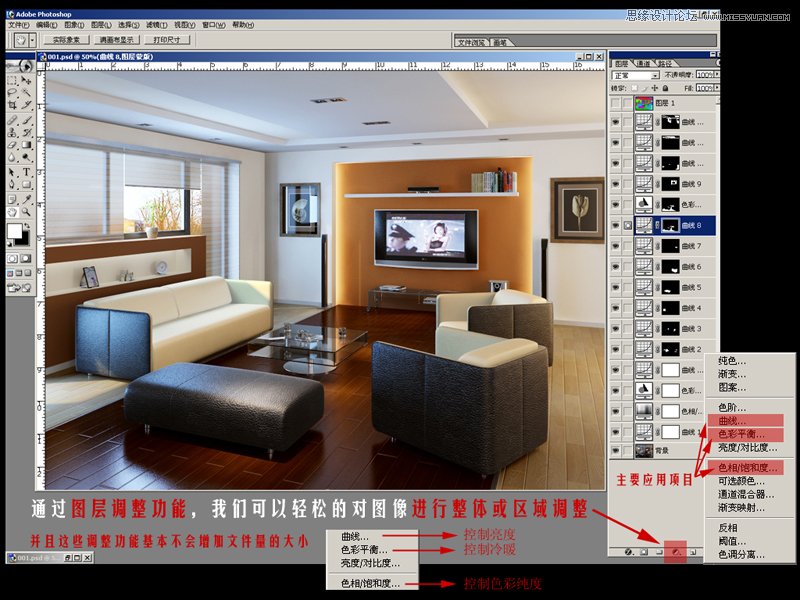Viewport: 800px width, 600px height.
Task: Click the 实际像素 button
Action: pos(67,40)
